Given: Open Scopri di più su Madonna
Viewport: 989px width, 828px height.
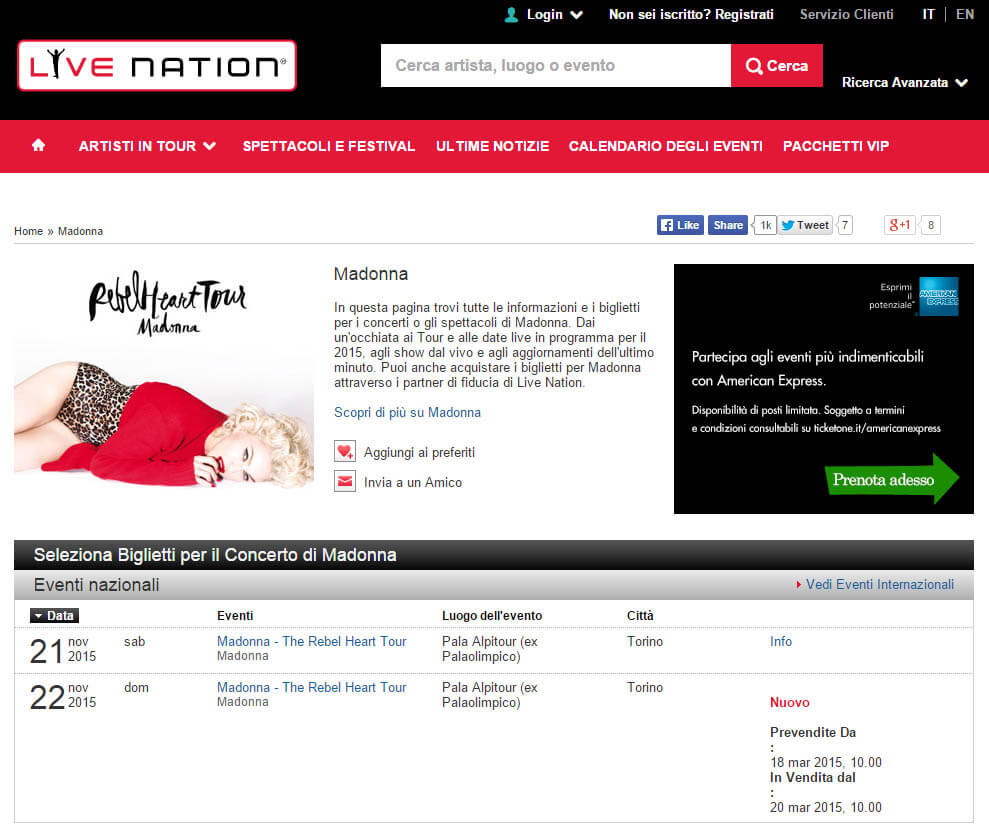Looking at the screenshot, I should click(x=407, y=412).
